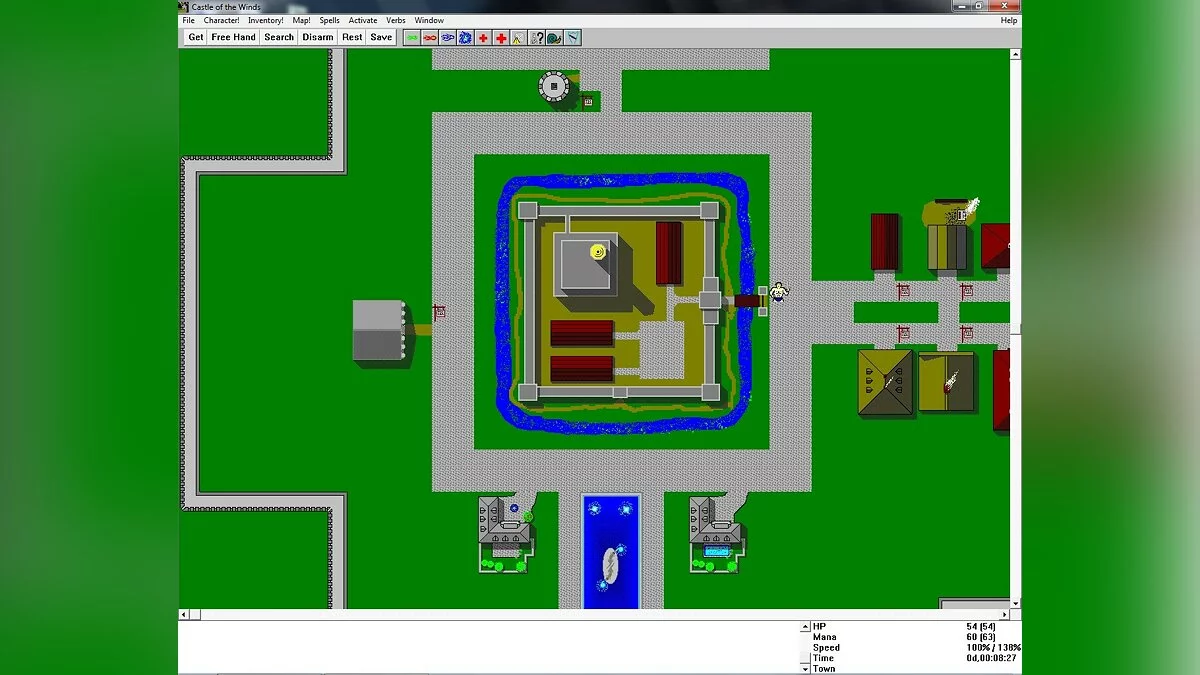Click the Rest button

point(352,38)
